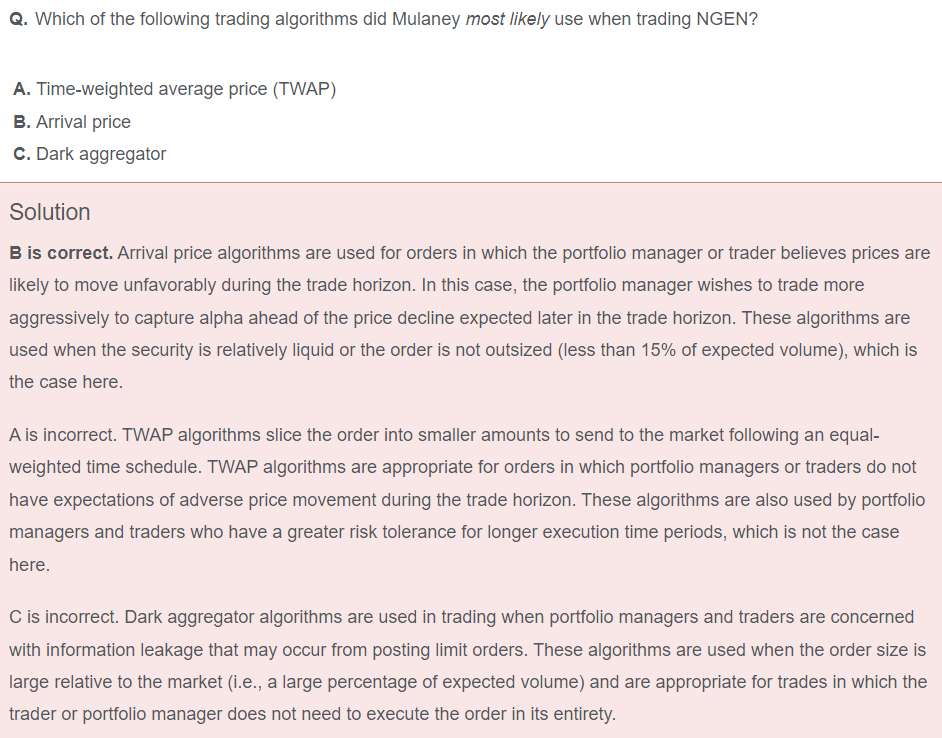942x738 pixels.
Task: Click the Solution heading
Action: pyautogui.click(x=50, y=212)
